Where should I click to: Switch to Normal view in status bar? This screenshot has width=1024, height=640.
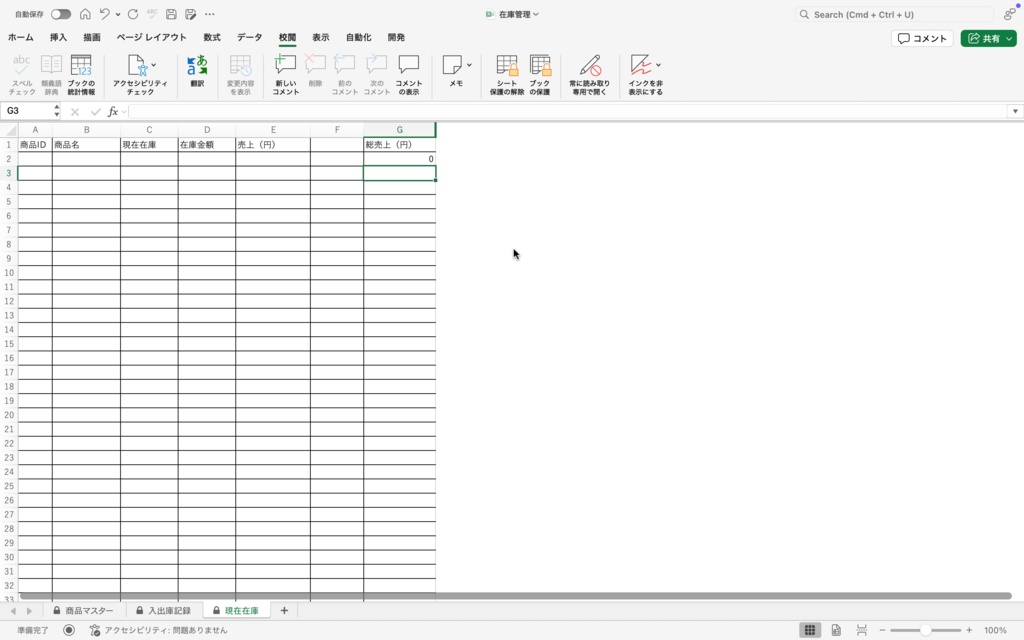(x=810, y=630)
